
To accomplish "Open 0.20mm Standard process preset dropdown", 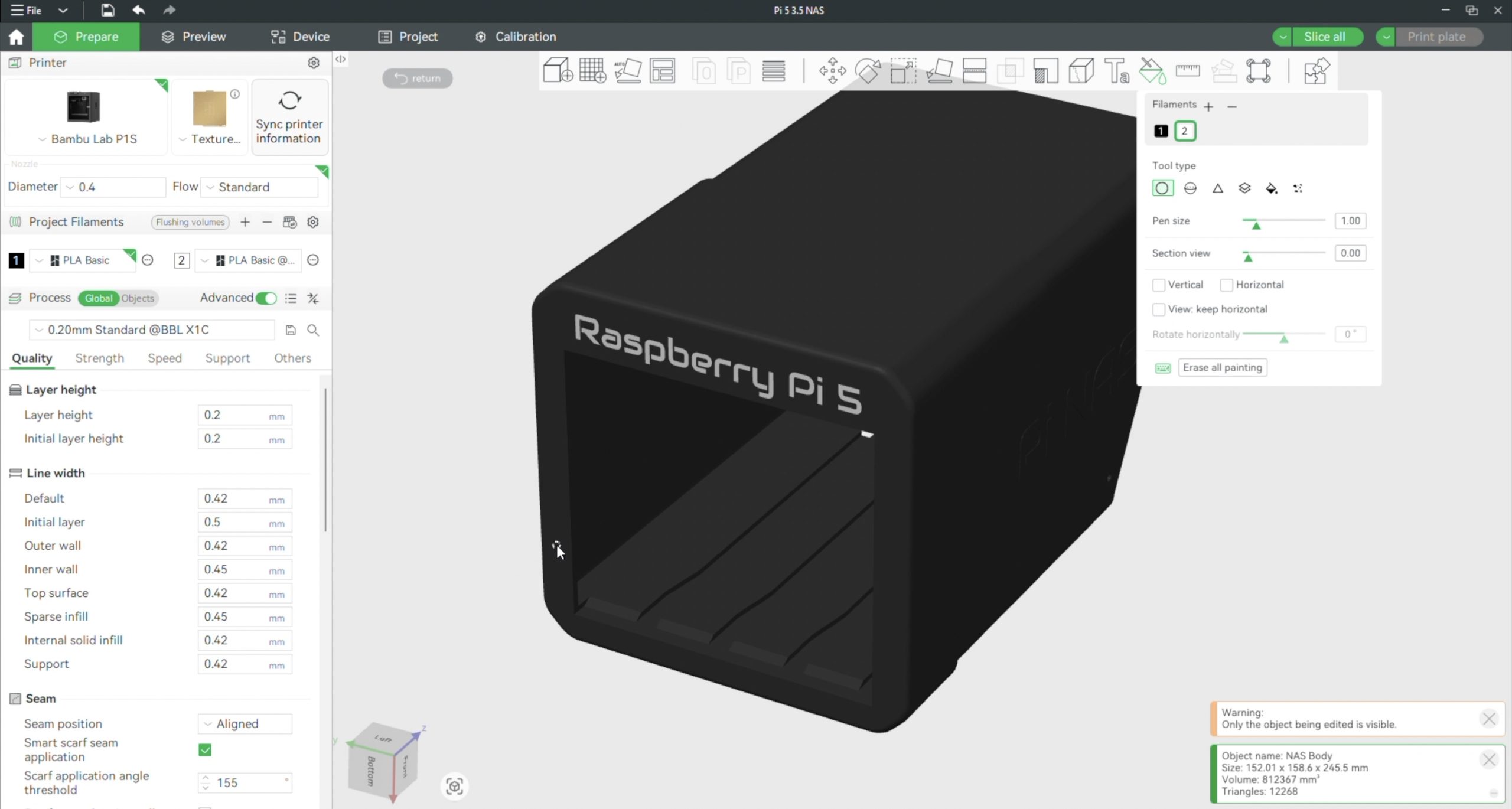I will 152,330.
